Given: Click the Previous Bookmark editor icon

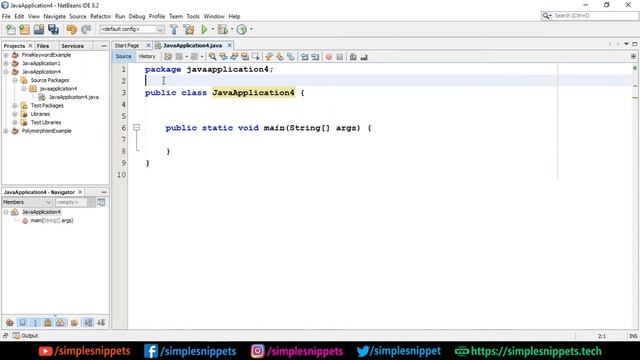Looking at the screenshot, I should 269,57.
